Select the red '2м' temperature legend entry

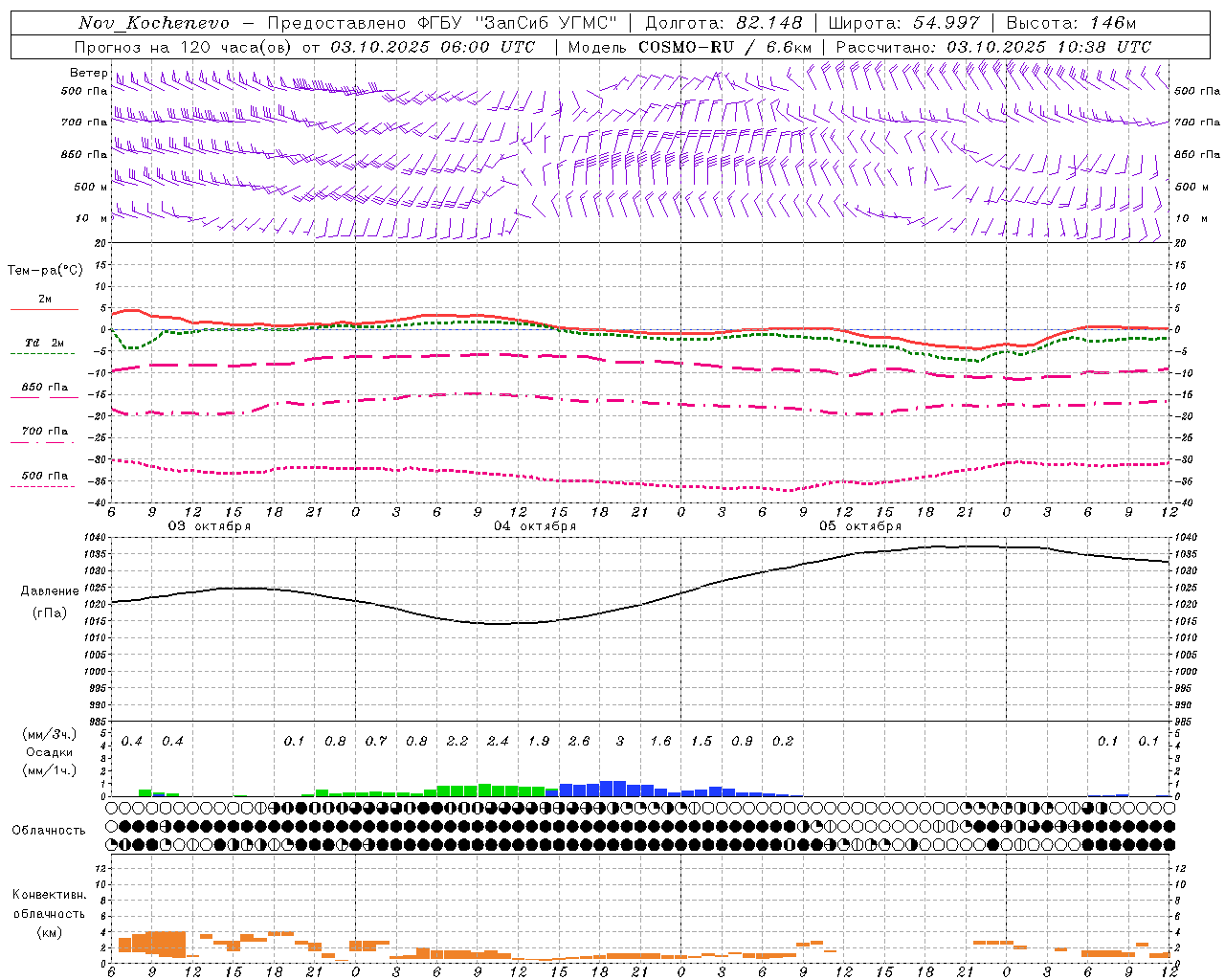pyautogui.click(x=45, y=300)
